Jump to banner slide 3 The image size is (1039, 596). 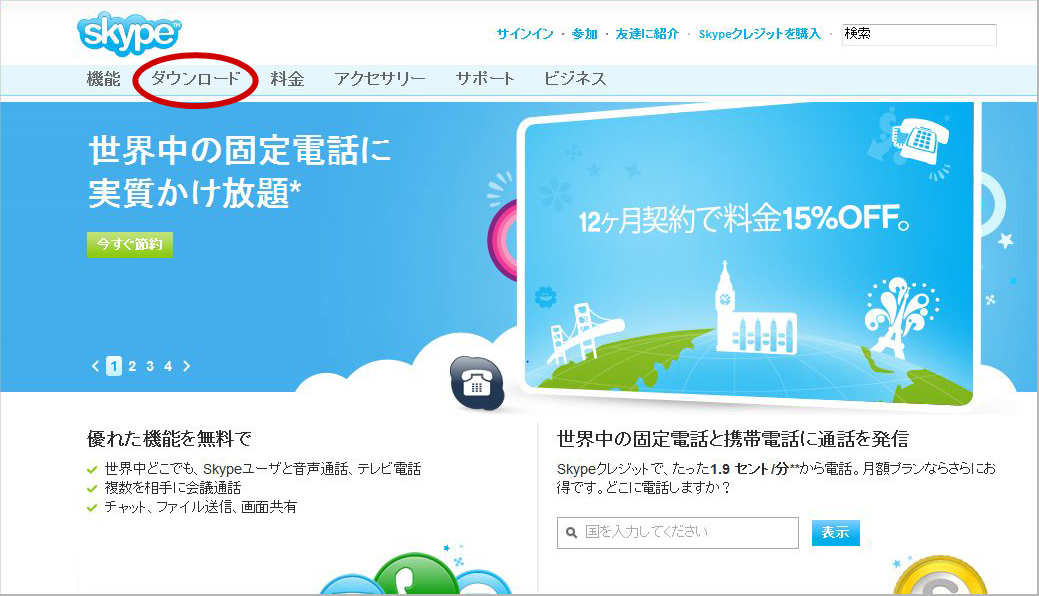click(x=150, y=366)
